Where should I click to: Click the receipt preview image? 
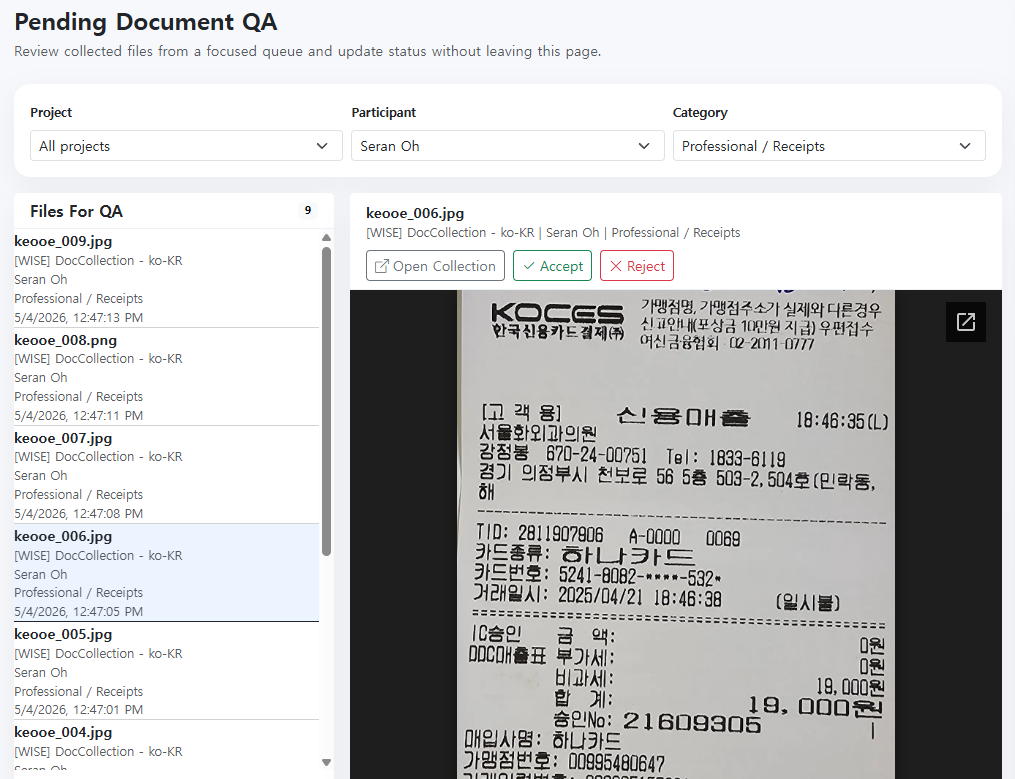[676, 534]
